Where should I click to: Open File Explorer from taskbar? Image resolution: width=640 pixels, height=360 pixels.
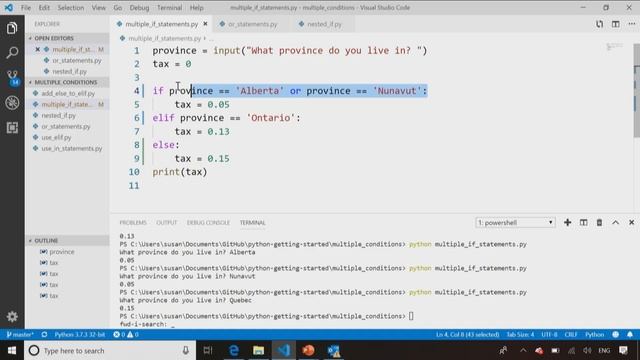tap(258, 351)
